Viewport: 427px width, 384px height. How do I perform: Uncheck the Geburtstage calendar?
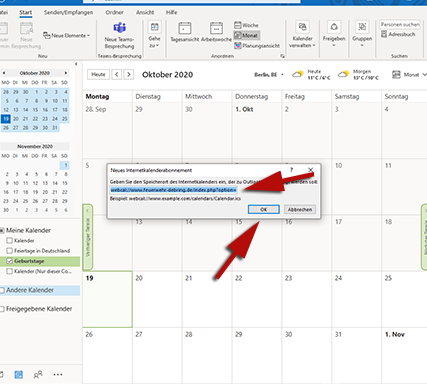pyautogui.click(x=9, y=261)
